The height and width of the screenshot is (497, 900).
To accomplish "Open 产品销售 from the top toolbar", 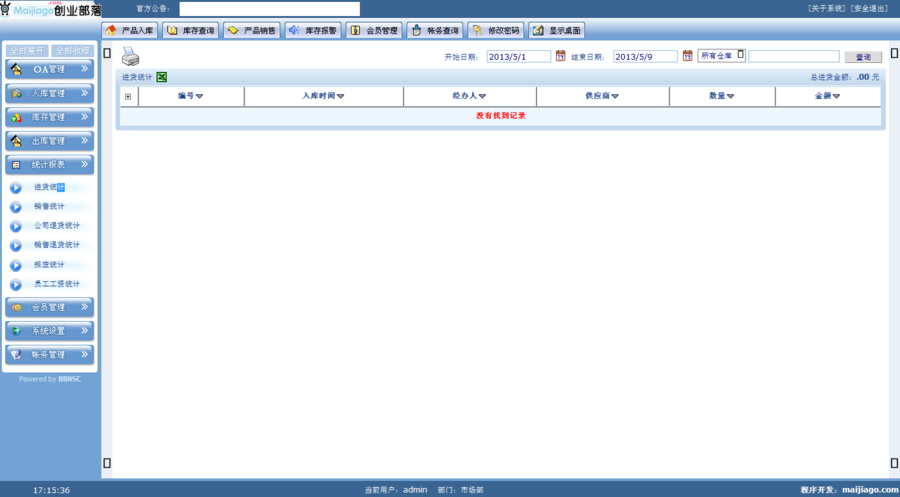I will click(251, 30).
